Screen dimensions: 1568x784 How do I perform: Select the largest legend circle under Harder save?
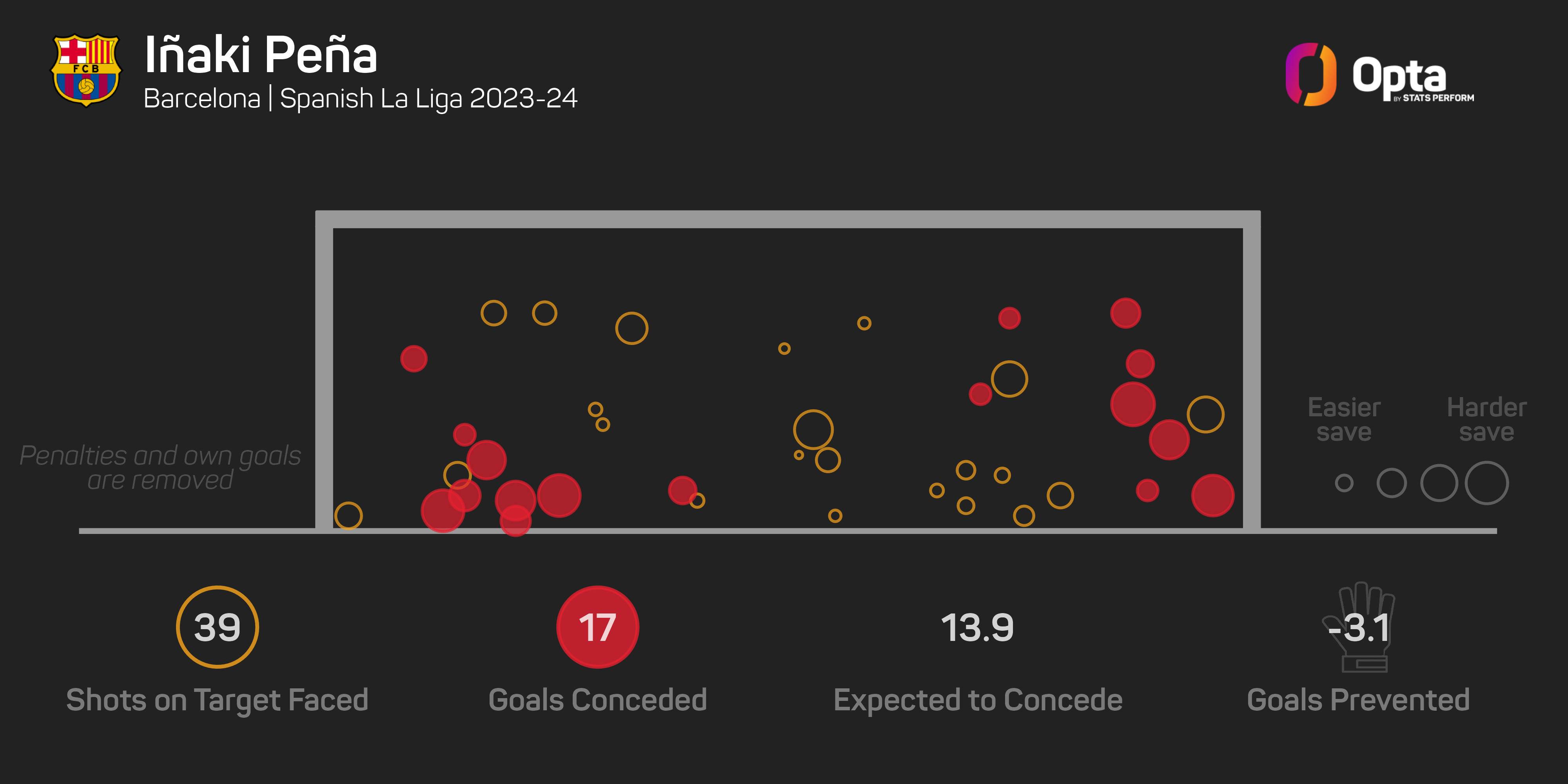pyautogui.click(x=1486, y=483)
